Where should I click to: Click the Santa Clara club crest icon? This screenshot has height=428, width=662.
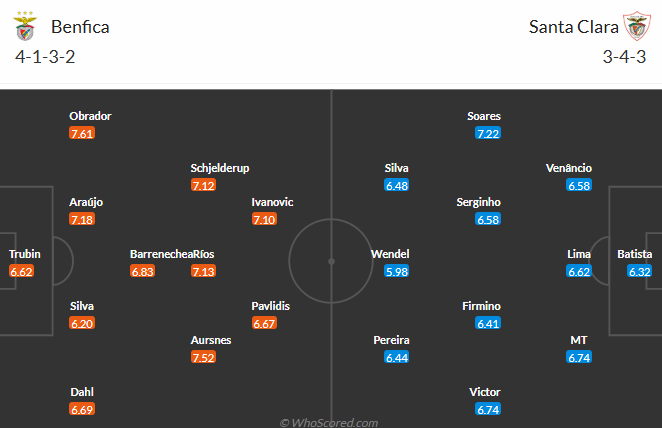pyautogui.click(x=637, y=26)
